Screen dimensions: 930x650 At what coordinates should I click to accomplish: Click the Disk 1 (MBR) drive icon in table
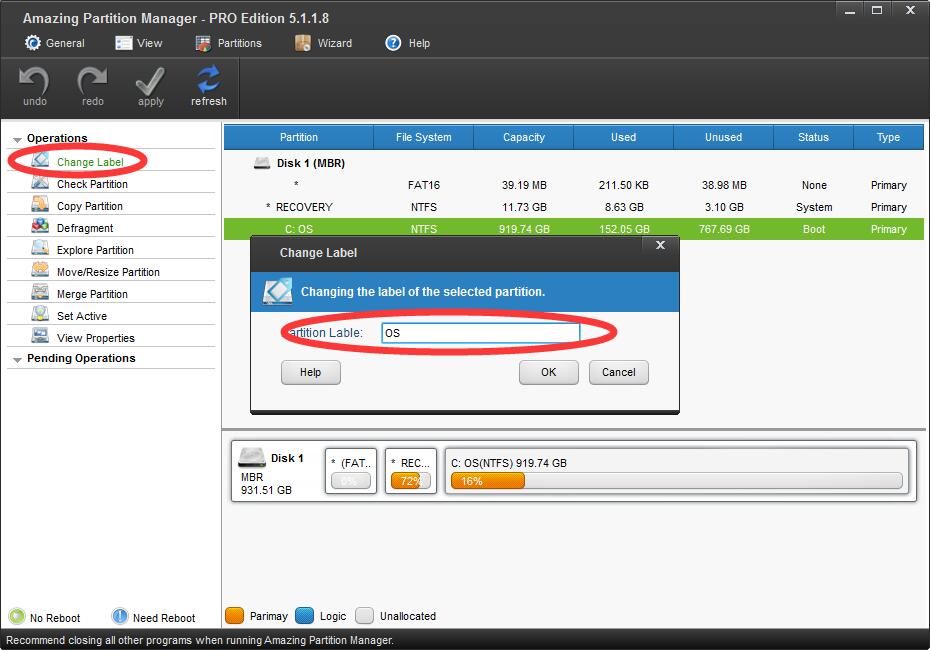coord(262,163)
